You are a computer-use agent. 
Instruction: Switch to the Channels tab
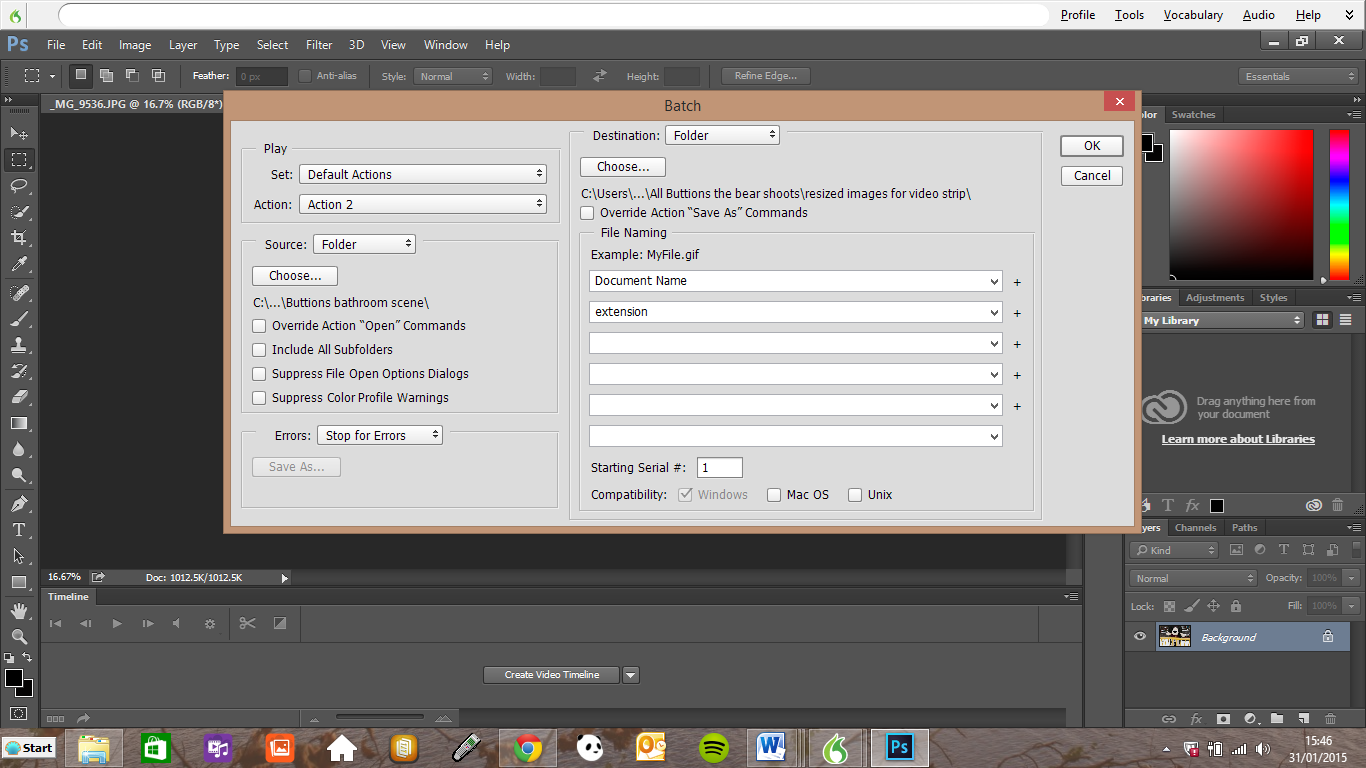tap(1195, 527)
